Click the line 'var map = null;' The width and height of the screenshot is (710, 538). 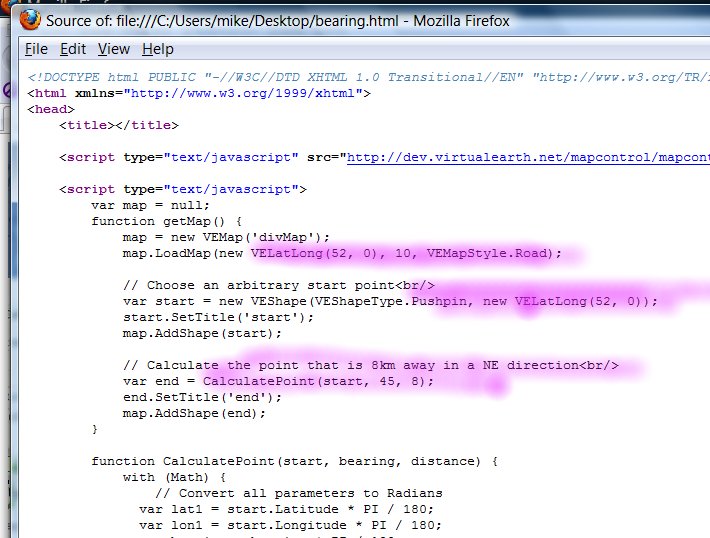(150, 205)
